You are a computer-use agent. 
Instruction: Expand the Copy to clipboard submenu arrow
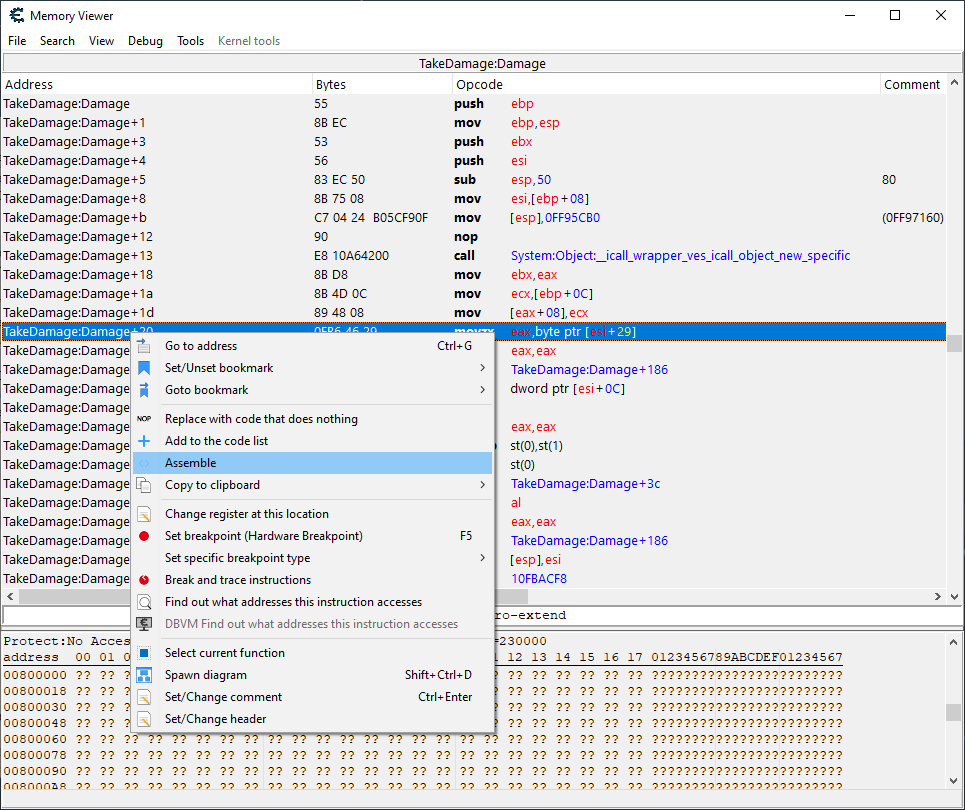[x=482, y=485]
